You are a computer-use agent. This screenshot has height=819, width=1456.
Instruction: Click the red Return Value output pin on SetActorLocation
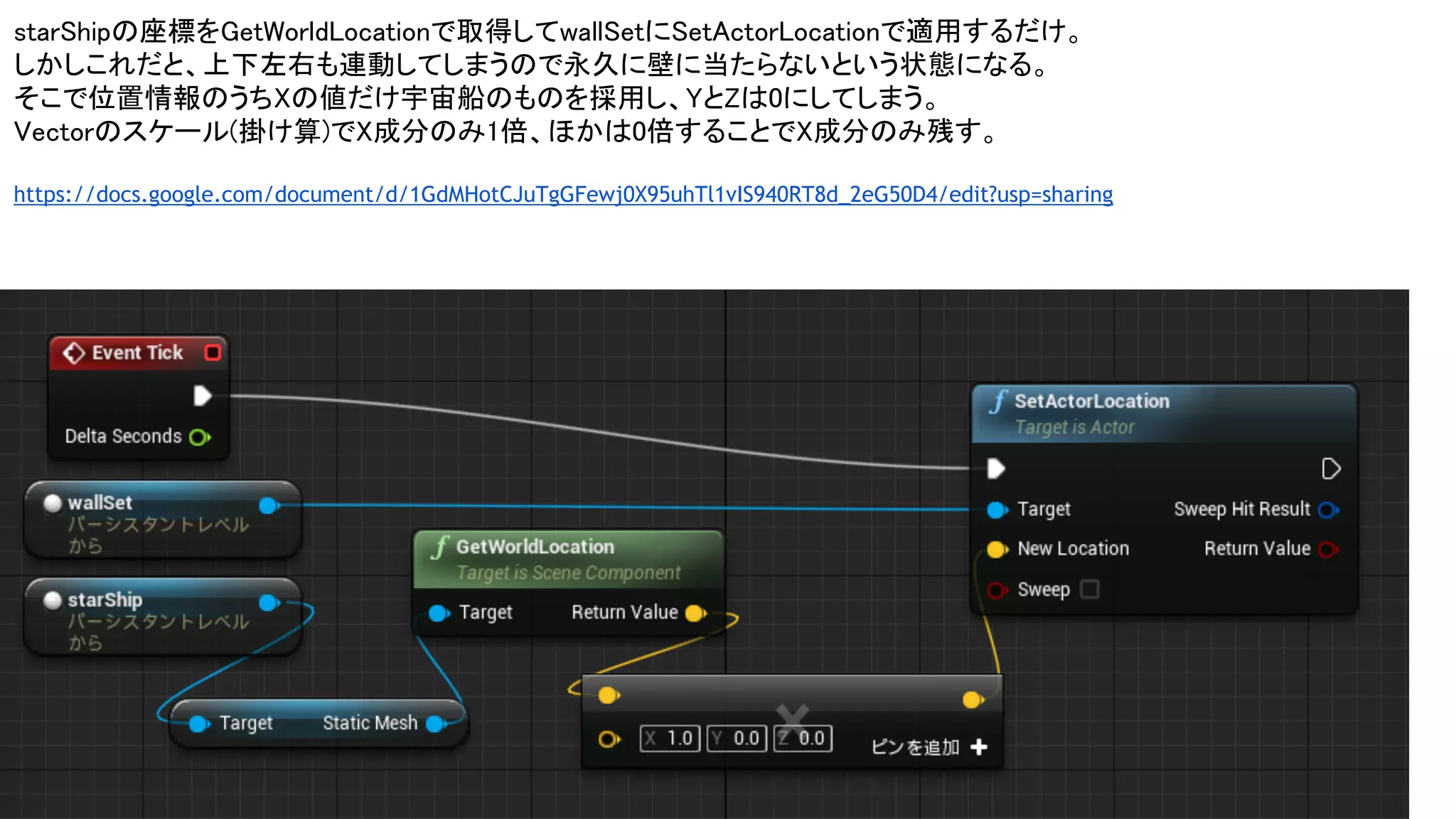[1328, 550]
